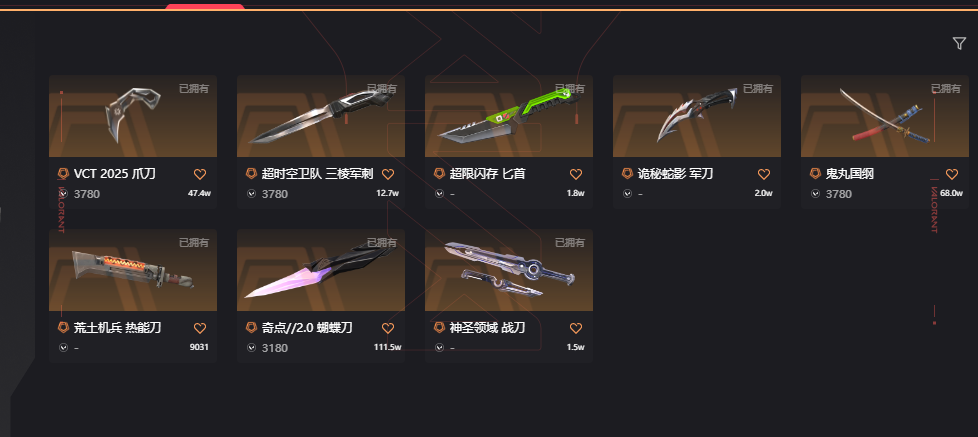Favorite the VCT 2025 爪刀 skin

[200, 175]
